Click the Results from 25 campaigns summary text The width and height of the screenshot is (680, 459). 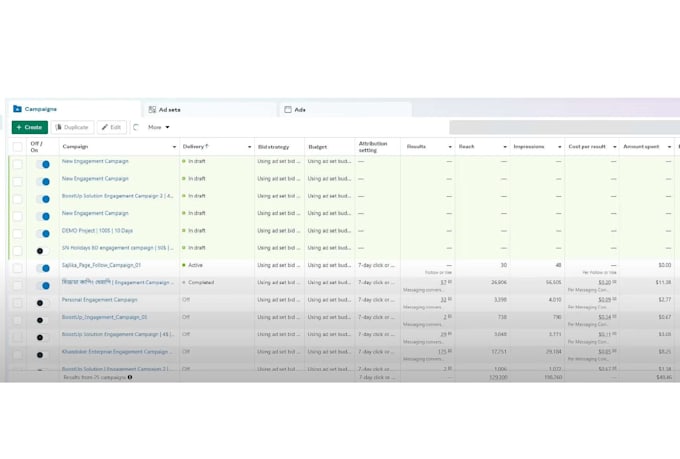94,377
